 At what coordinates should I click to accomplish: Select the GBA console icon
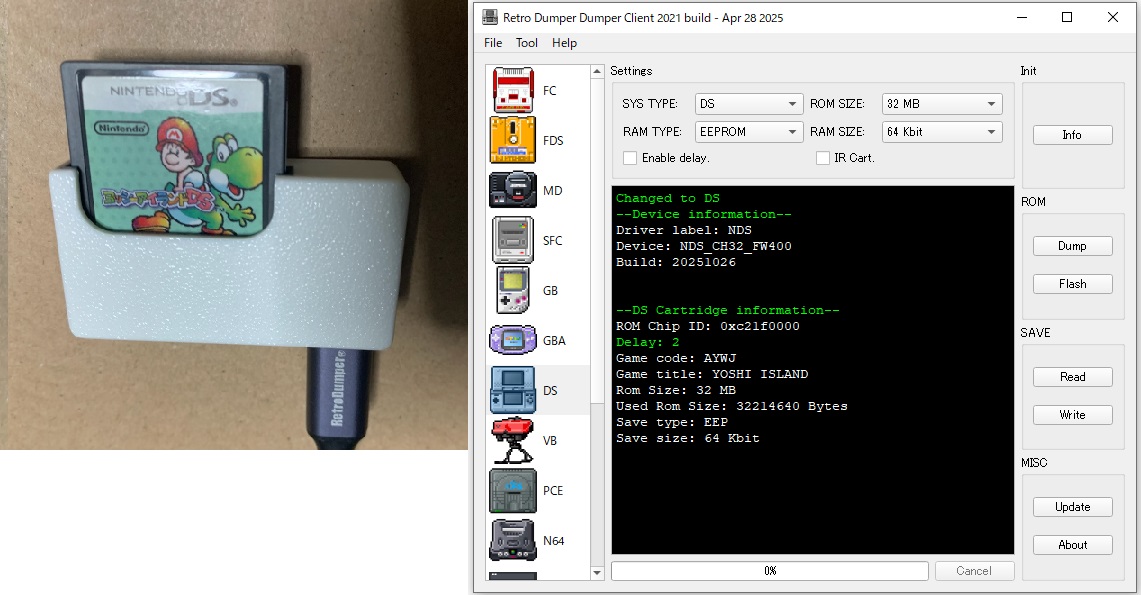[513, 340]
